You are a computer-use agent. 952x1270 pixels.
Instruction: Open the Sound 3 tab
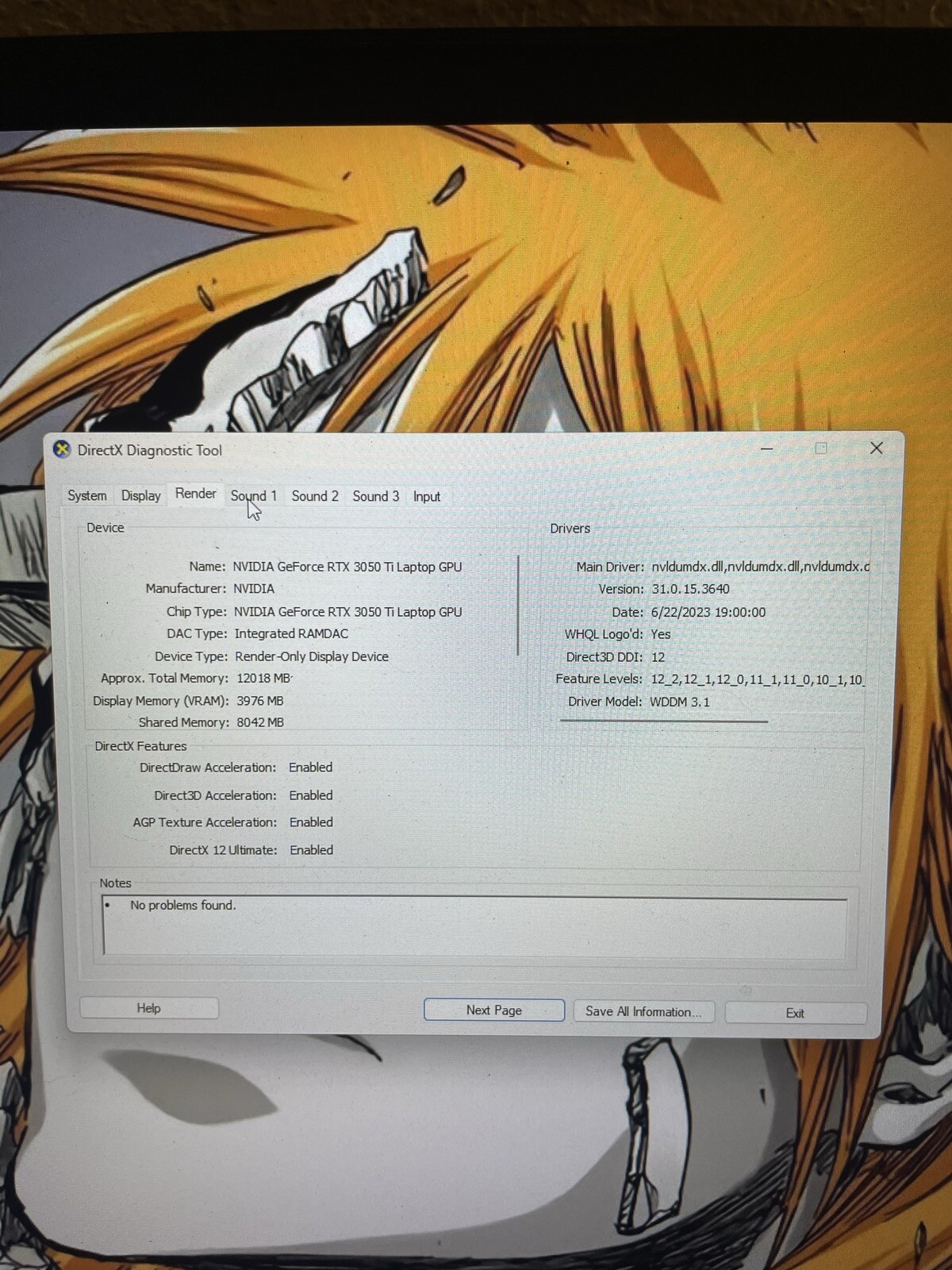pos(376,496)
